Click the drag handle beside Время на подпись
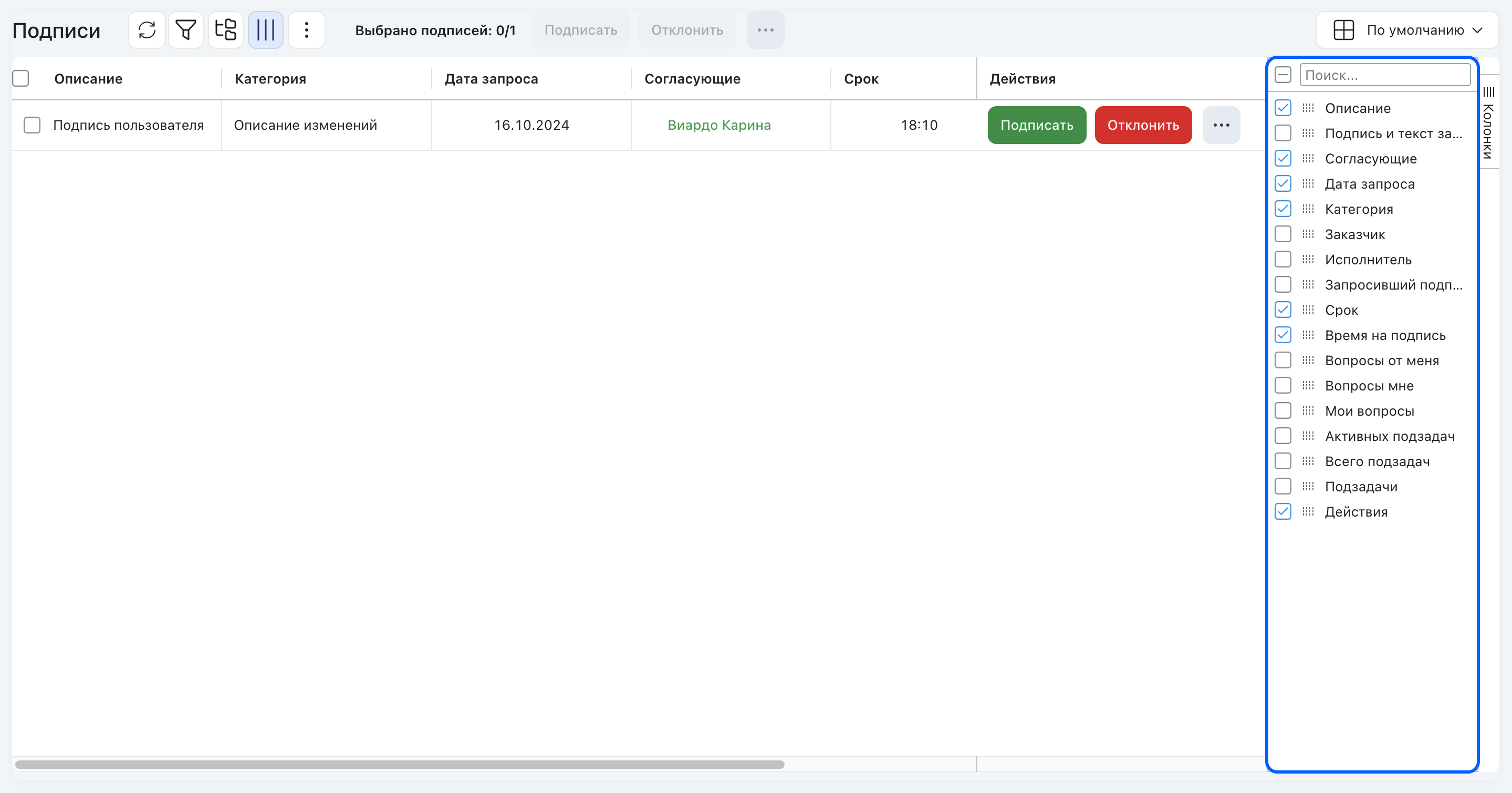This screenshot has width=1512, height=793. point(1308,335)
